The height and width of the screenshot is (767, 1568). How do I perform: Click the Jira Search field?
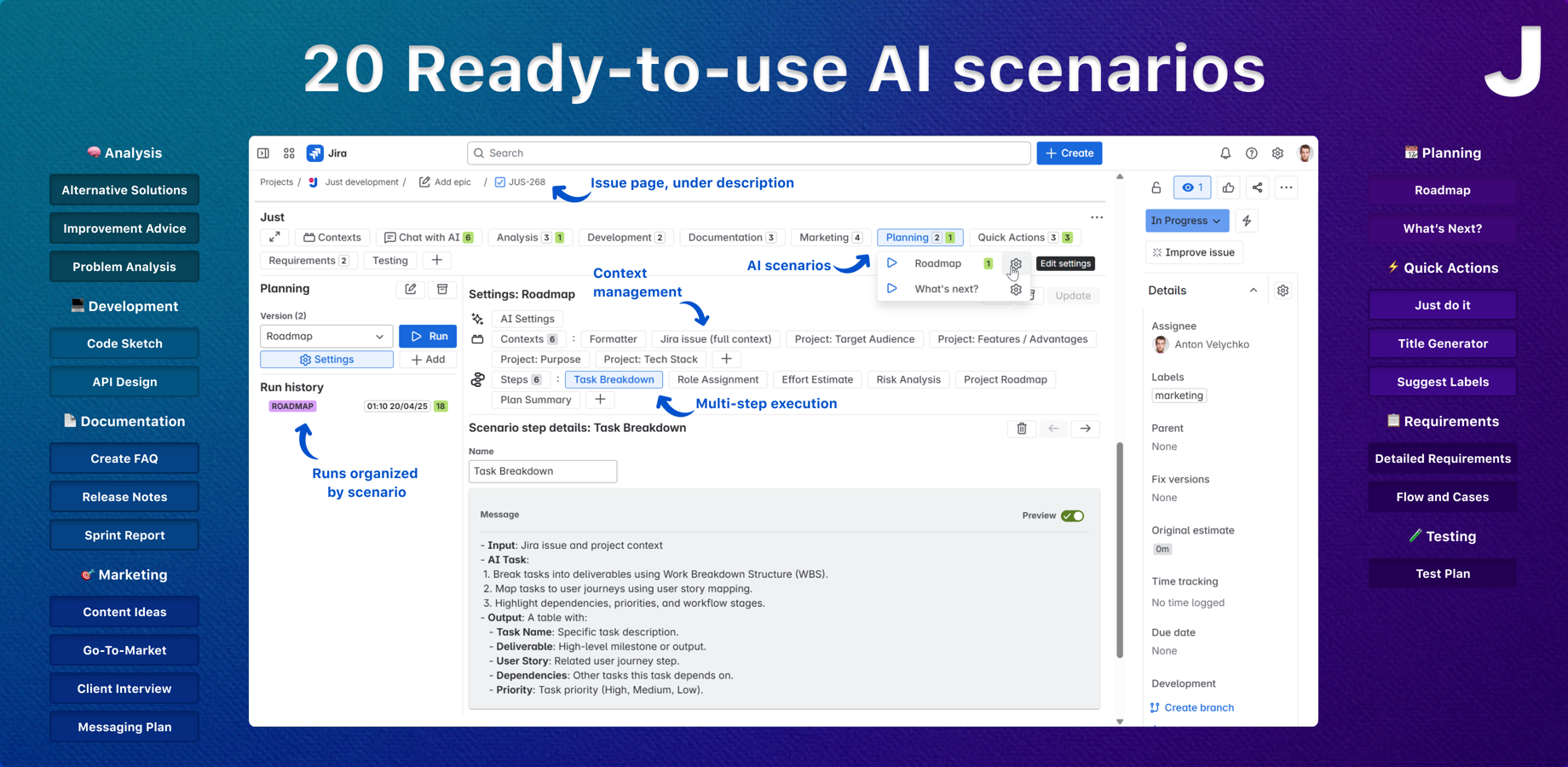(x=749, y=153)
